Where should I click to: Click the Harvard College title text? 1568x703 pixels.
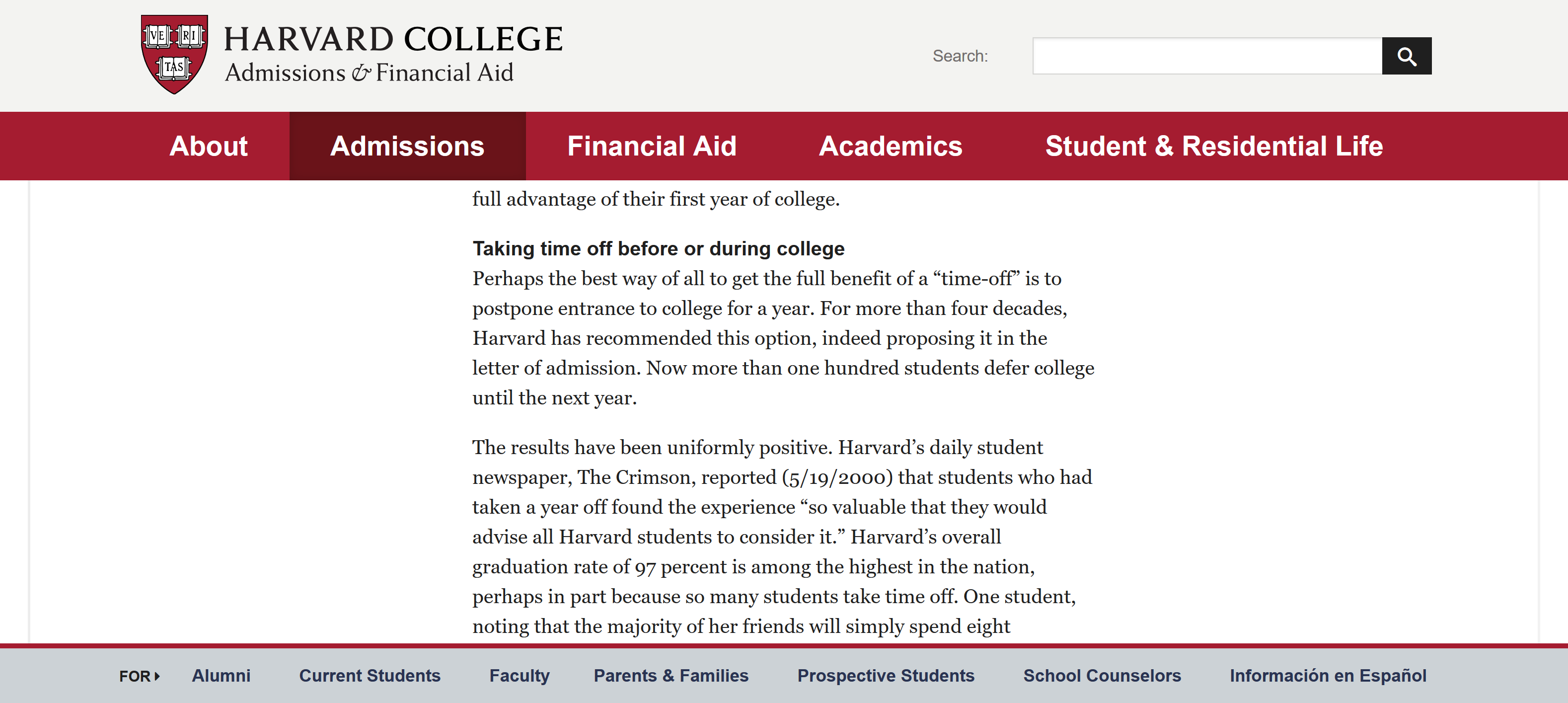click(x=393, y=39)
